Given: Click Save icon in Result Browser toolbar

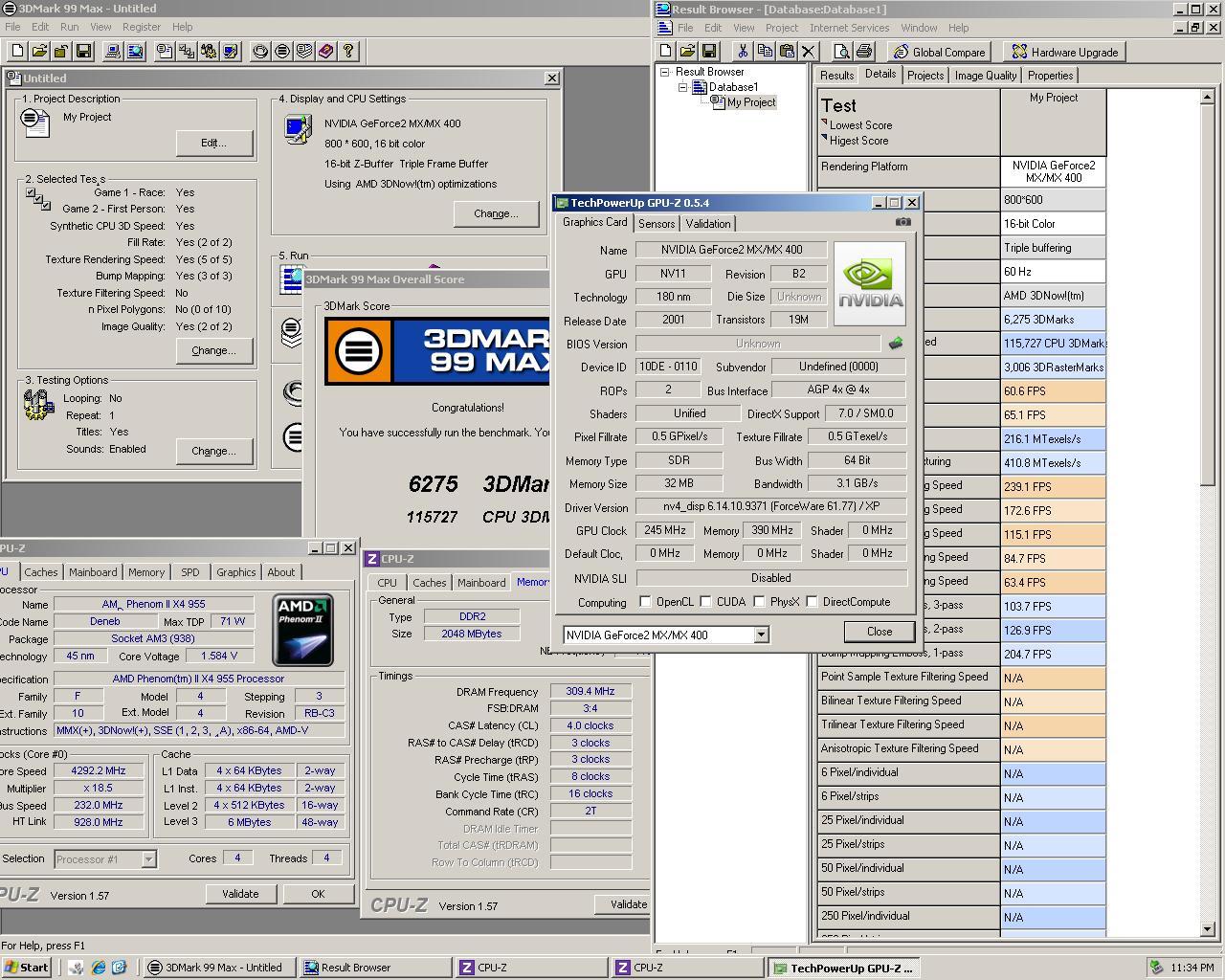Looking at the screenshot, I should coord(709,52).
